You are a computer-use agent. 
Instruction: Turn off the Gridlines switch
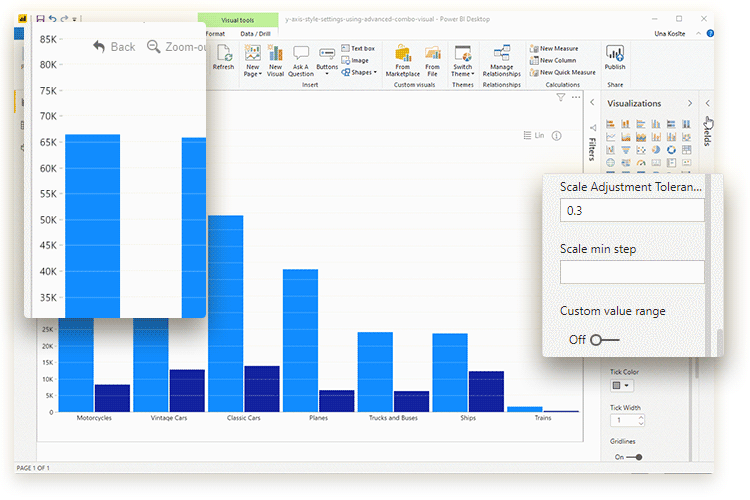[x=635, y=457]
